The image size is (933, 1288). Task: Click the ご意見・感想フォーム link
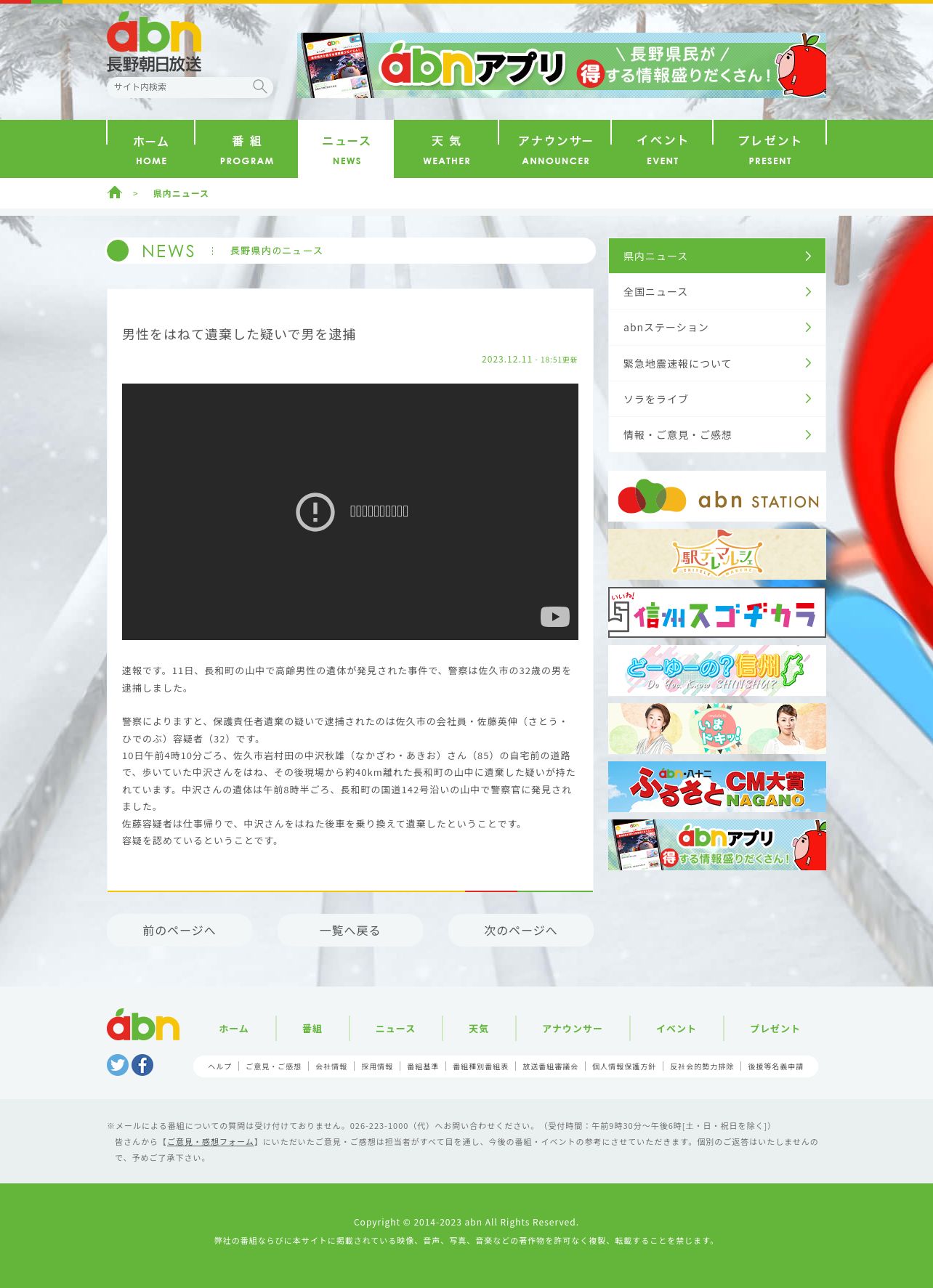[211, 1142]
